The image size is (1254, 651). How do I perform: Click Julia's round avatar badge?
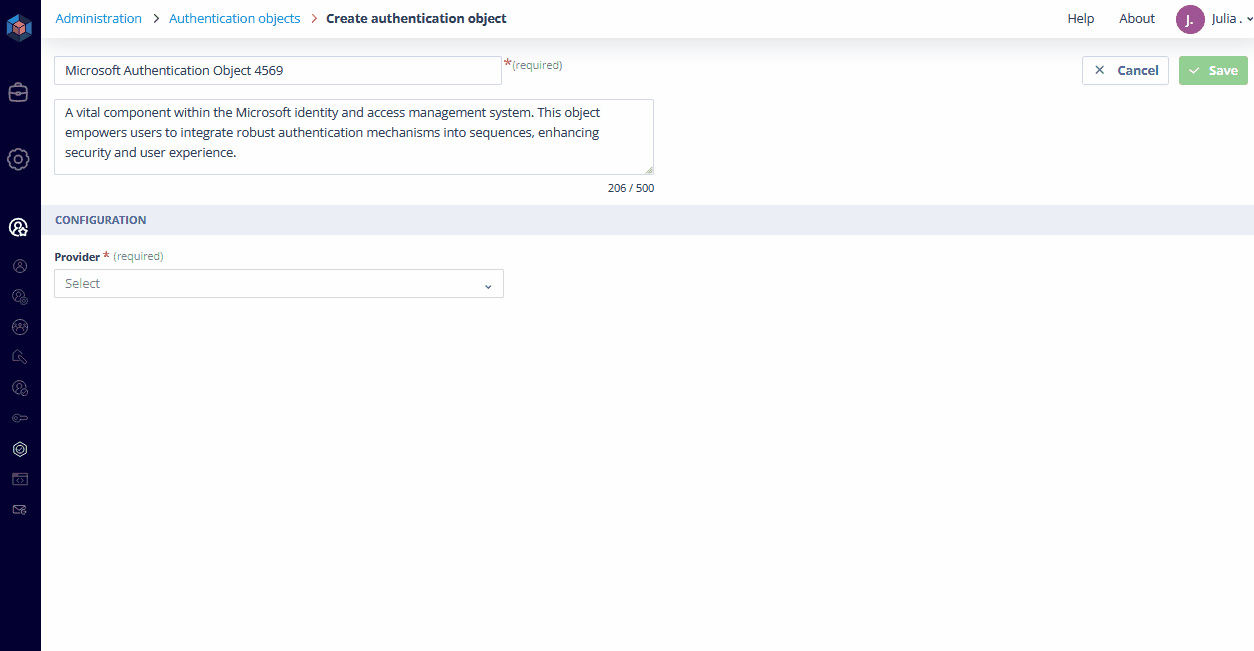[x=1190, y=19]
